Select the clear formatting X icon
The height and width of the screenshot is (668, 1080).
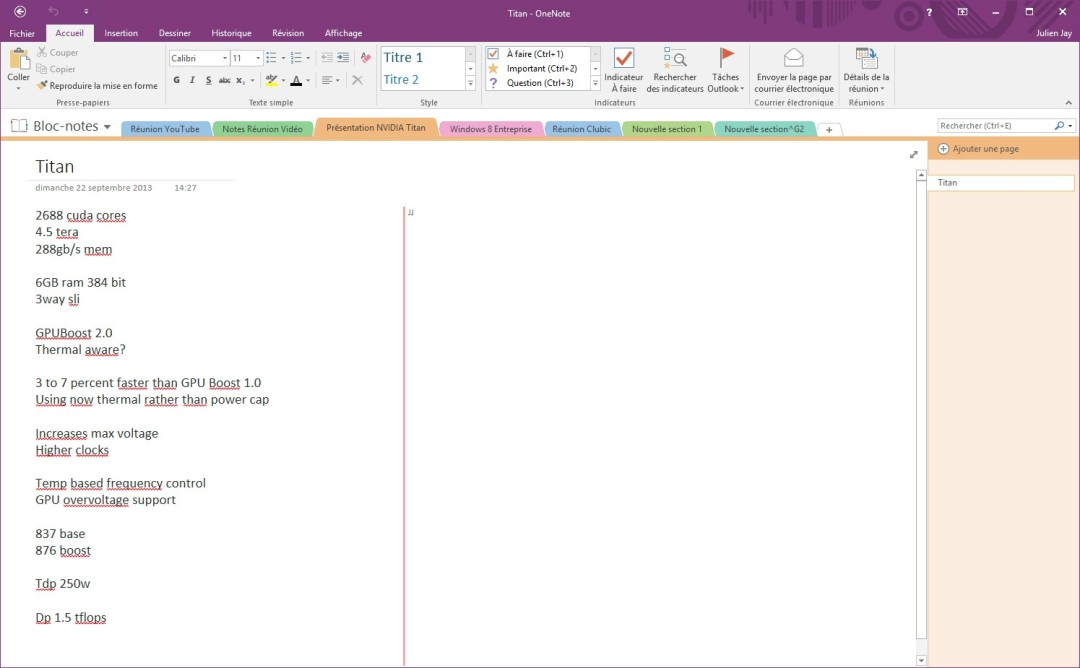pyautogui.click(x=357, y=79)
